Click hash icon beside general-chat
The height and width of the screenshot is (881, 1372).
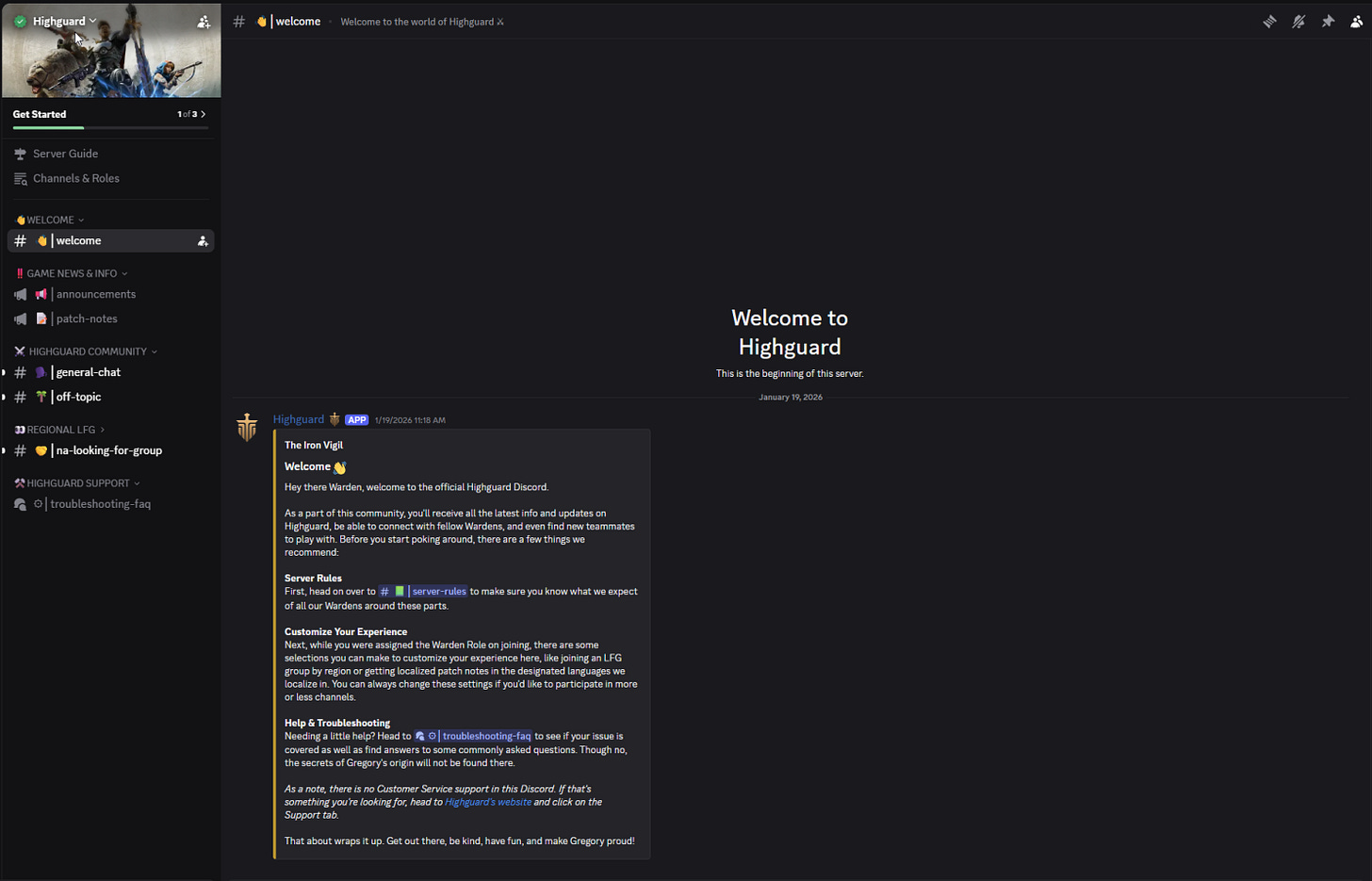20,372
